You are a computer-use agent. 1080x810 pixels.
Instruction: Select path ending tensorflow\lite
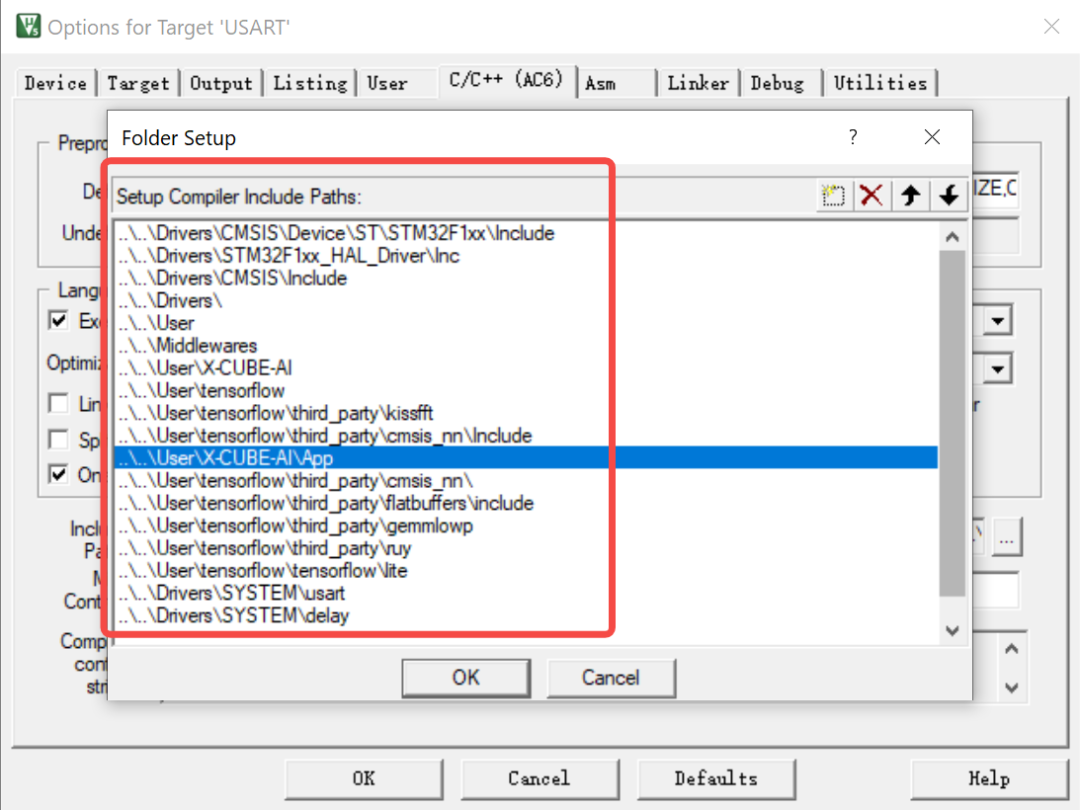pos(526,570)
